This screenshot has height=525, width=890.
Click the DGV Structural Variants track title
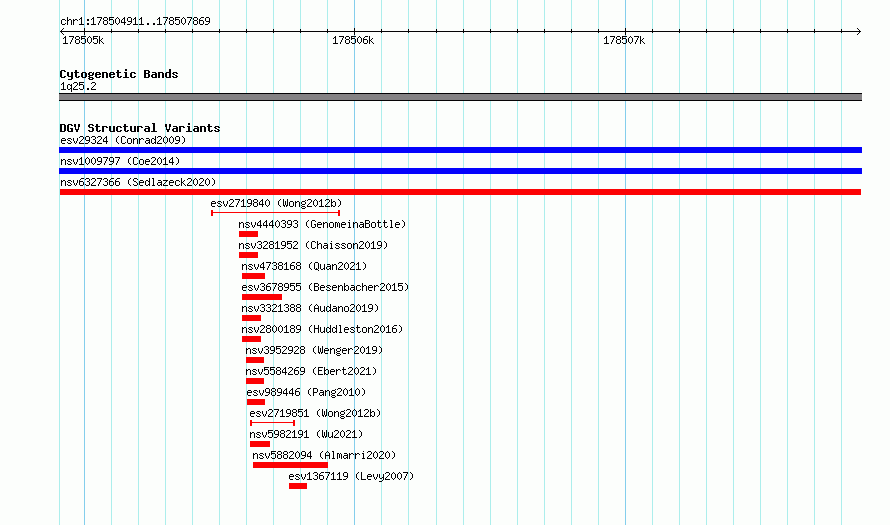click(x=140, y=128)
